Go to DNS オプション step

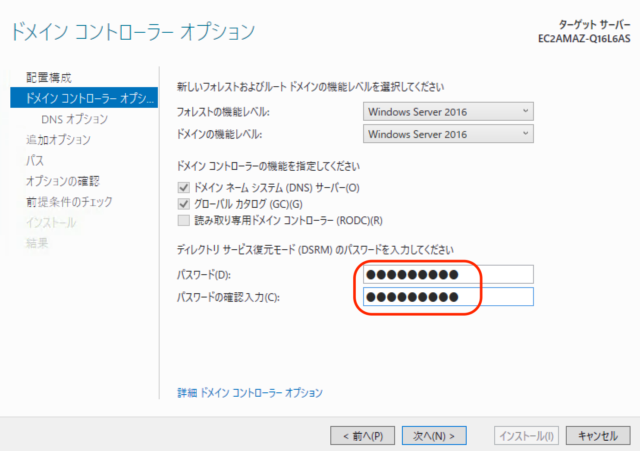pyautogui.click(x=74, y=119)
